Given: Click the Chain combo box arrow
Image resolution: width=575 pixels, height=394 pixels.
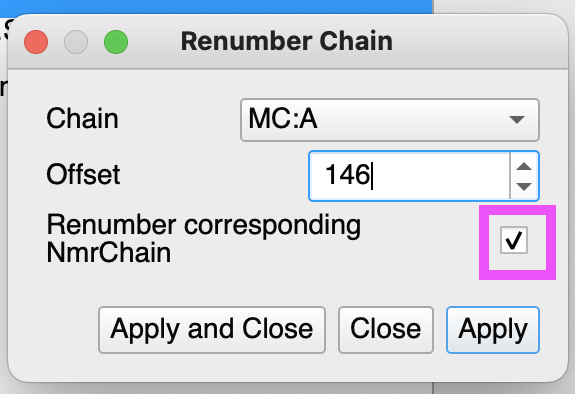Looking at the screenshot, I should (x=517, y=120).
